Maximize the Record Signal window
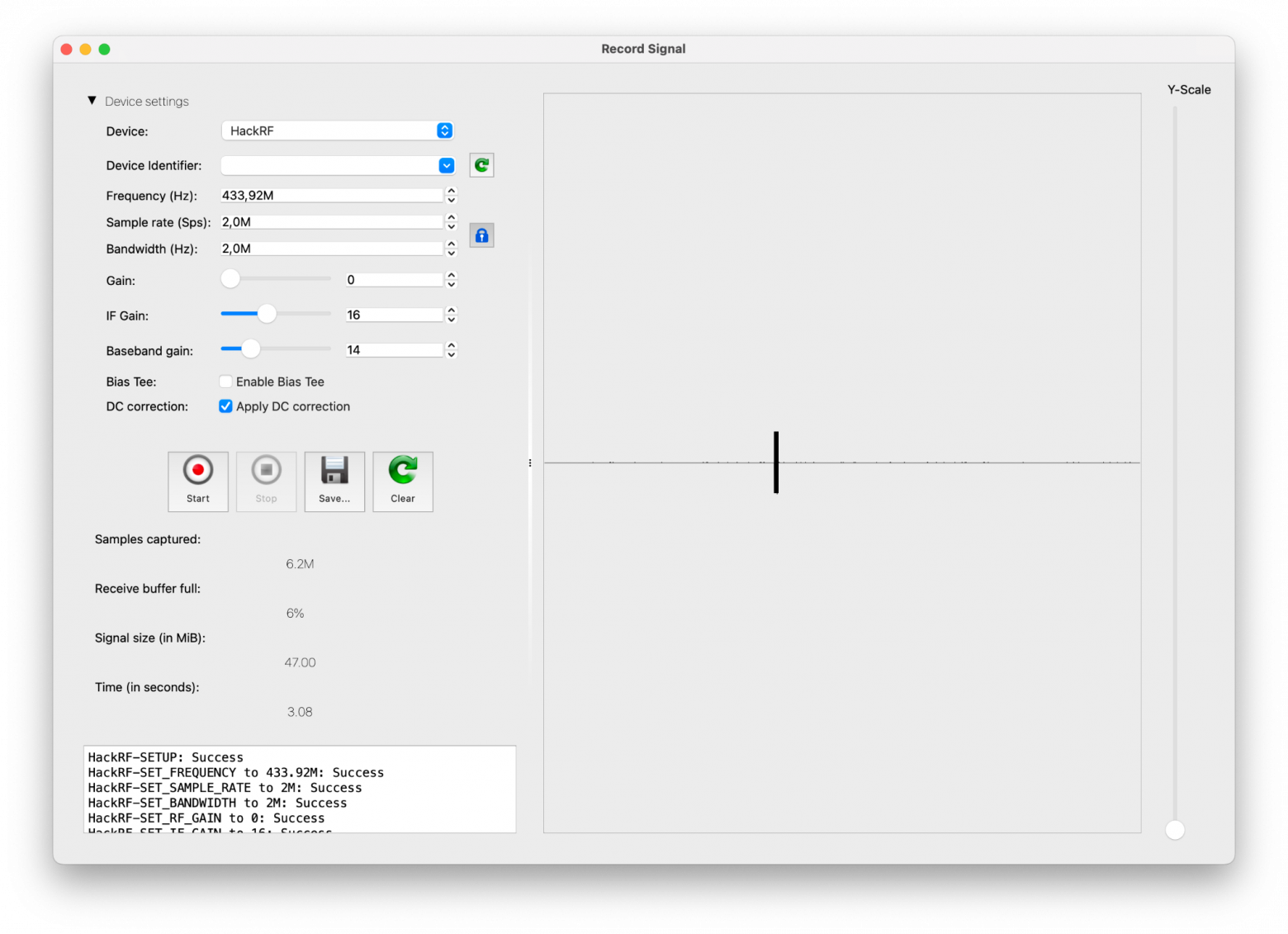This screenshot has width=1288, height=934. point(104,50)
